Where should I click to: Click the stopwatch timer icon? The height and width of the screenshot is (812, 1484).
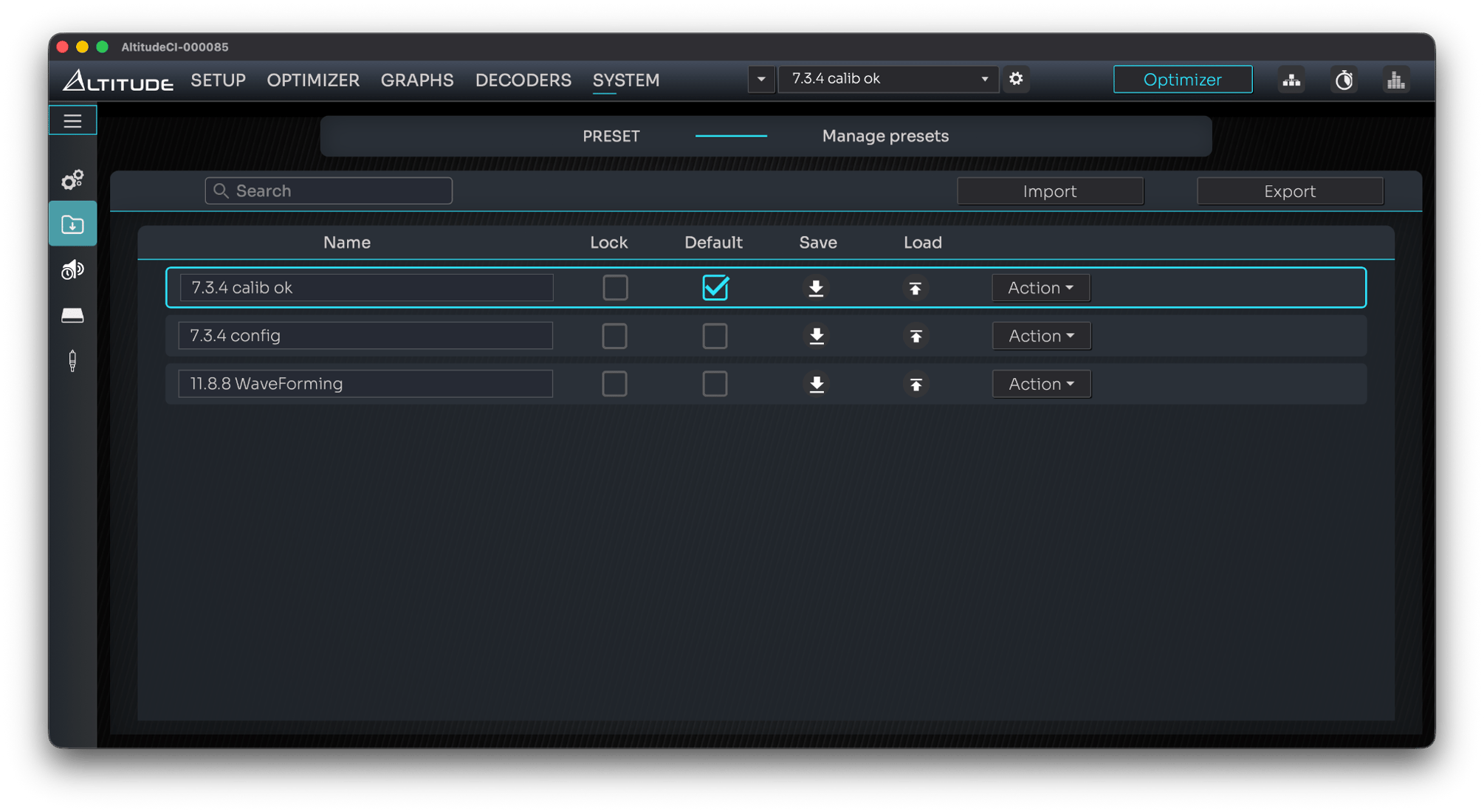pos(1344,80)
